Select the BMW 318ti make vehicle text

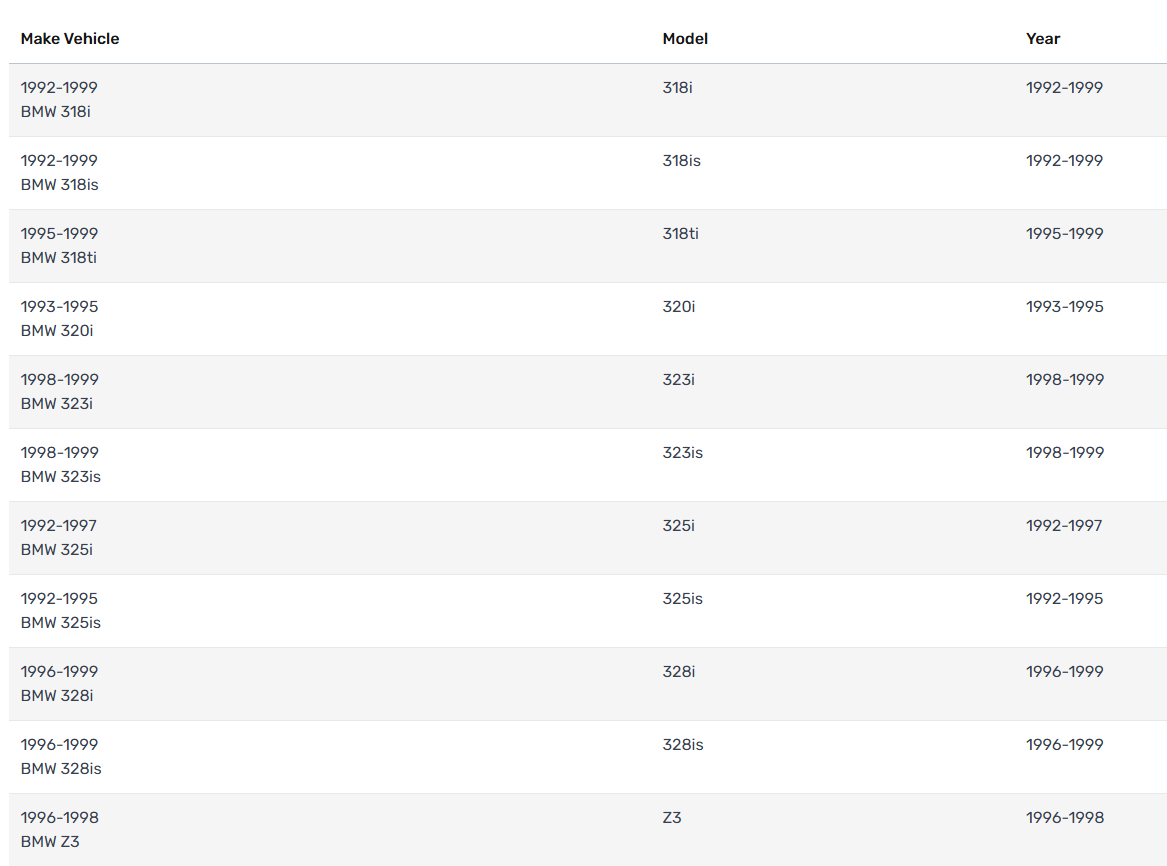tap(59, 258)
